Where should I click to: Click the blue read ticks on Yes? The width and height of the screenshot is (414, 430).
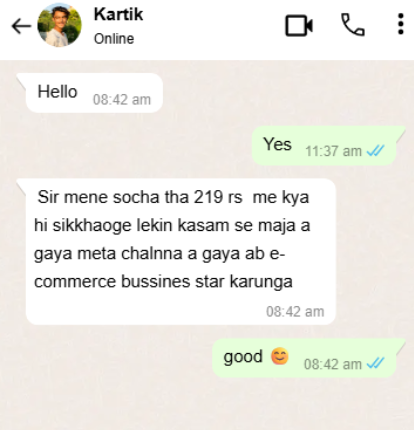point(375,151)
